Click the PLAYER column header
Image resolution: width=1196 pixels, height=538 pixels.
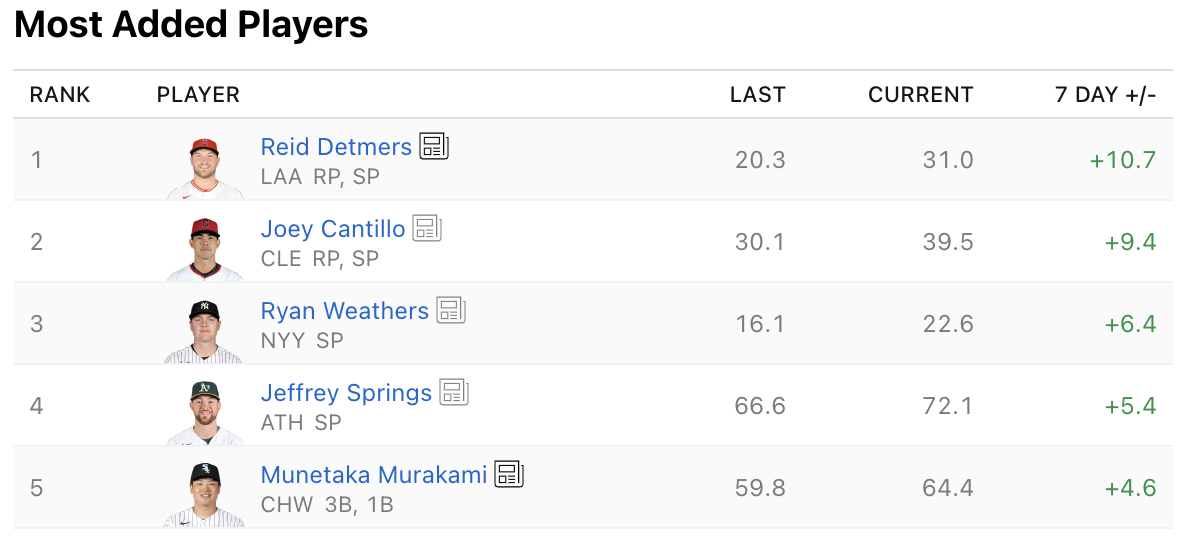tap(198, 95)
